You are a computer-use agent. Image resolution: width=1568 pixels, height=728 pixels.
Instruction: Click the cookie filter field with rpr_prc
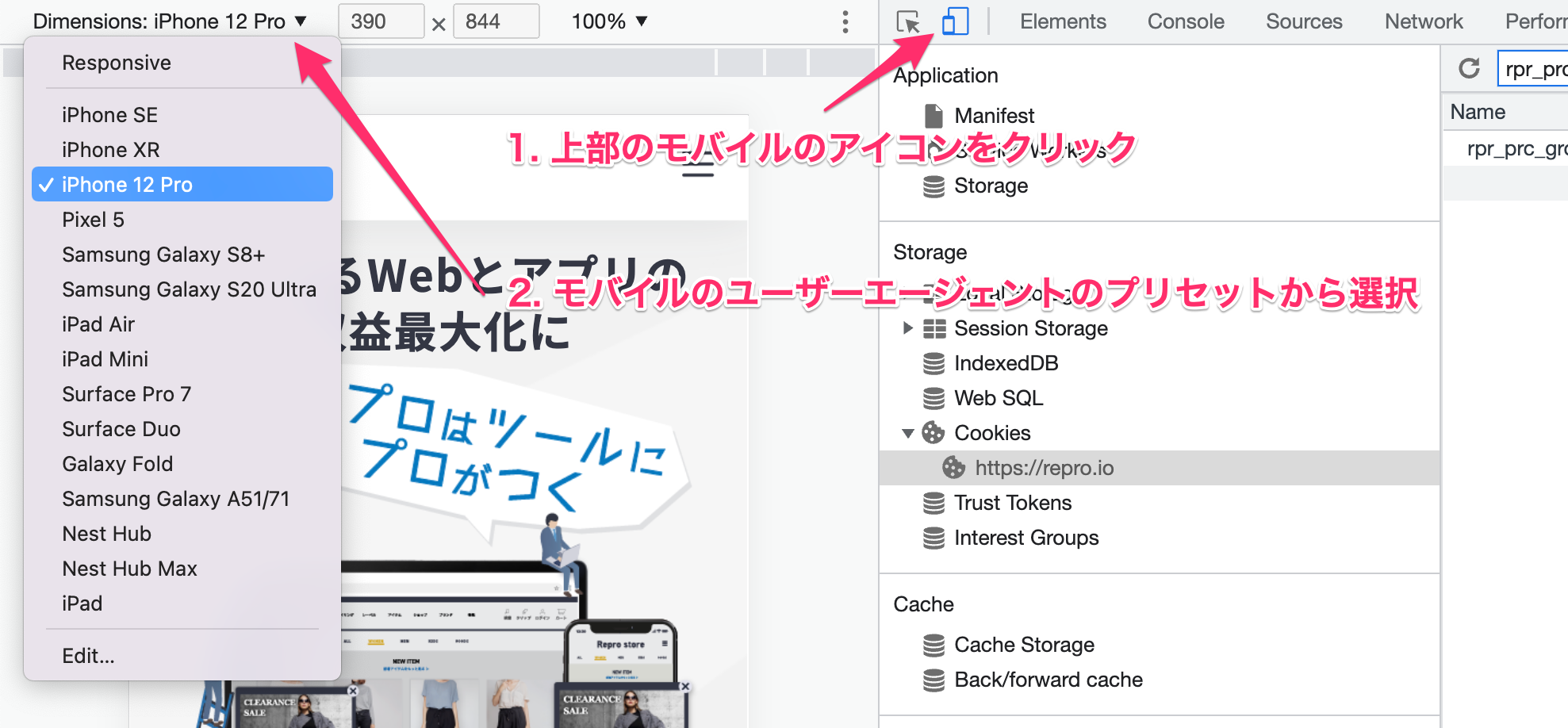click(x=1533, y=69)
